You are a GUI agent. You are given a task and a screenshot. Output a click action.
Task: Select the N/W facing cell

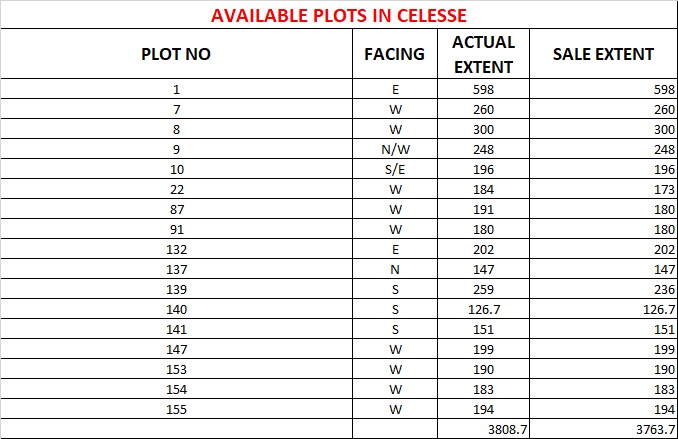pos(395,149)
